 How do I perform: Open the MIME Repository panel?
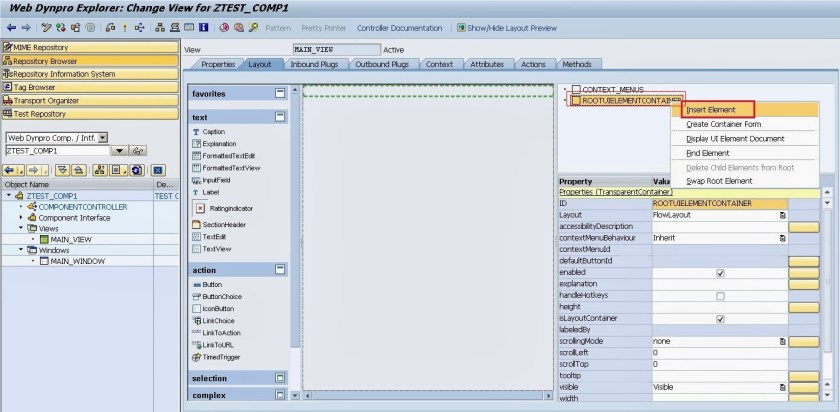click(x=90, y=48)
